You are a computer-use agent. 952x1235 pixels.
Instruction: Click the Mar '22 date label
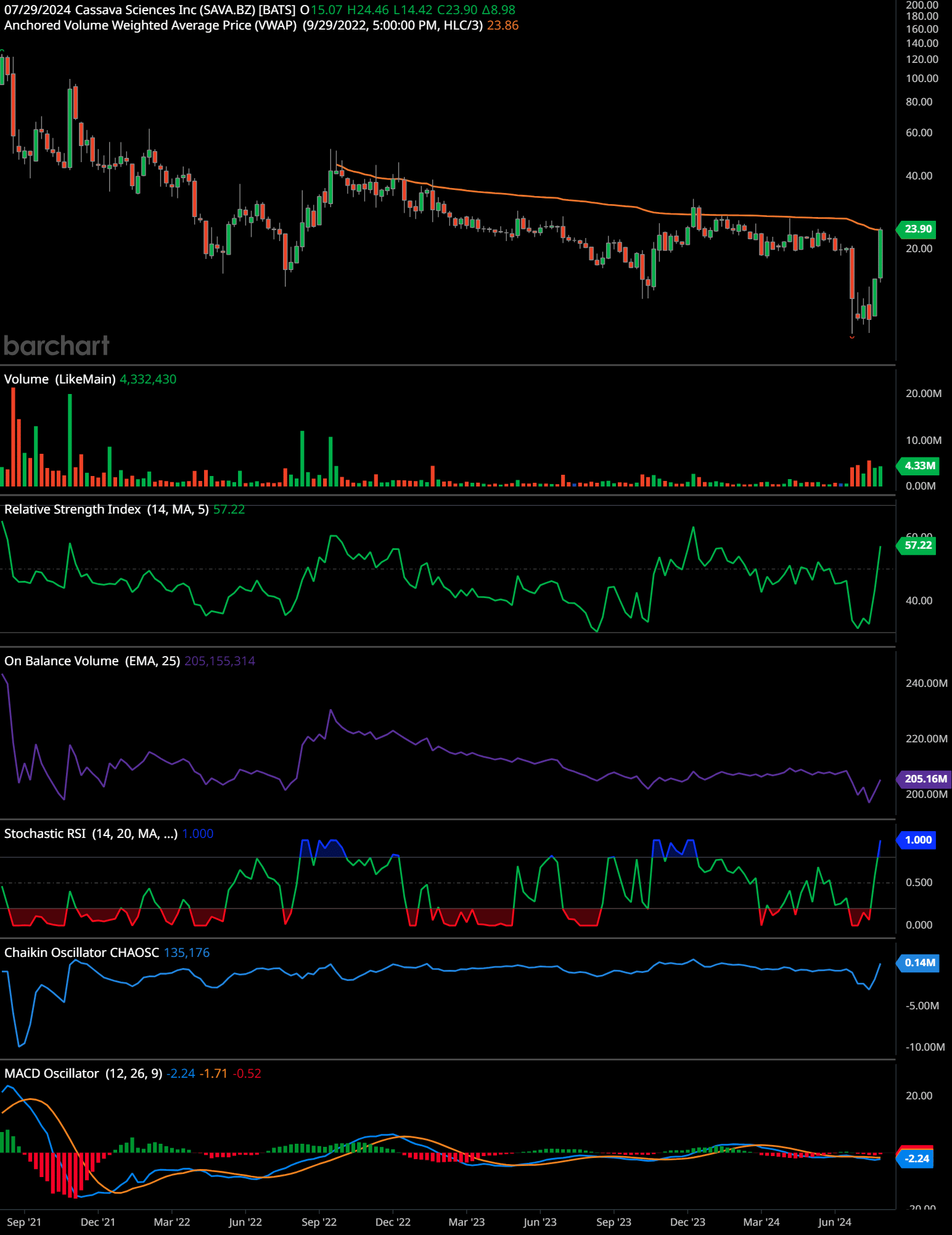pyautogui.click(x=172, y=1222)
